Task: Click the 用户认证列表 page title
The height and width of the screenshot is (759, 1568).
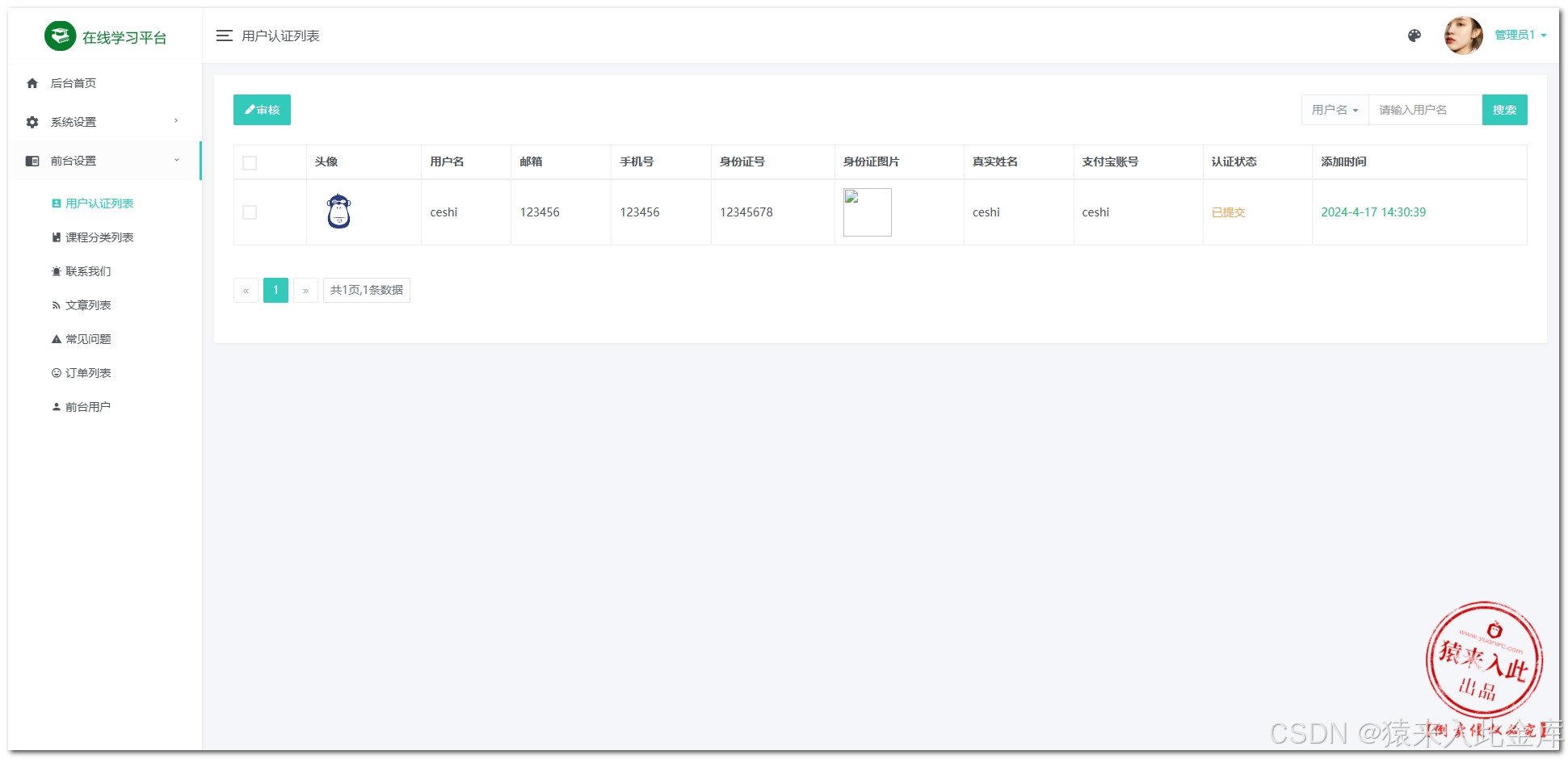Action: click(280, 36)
